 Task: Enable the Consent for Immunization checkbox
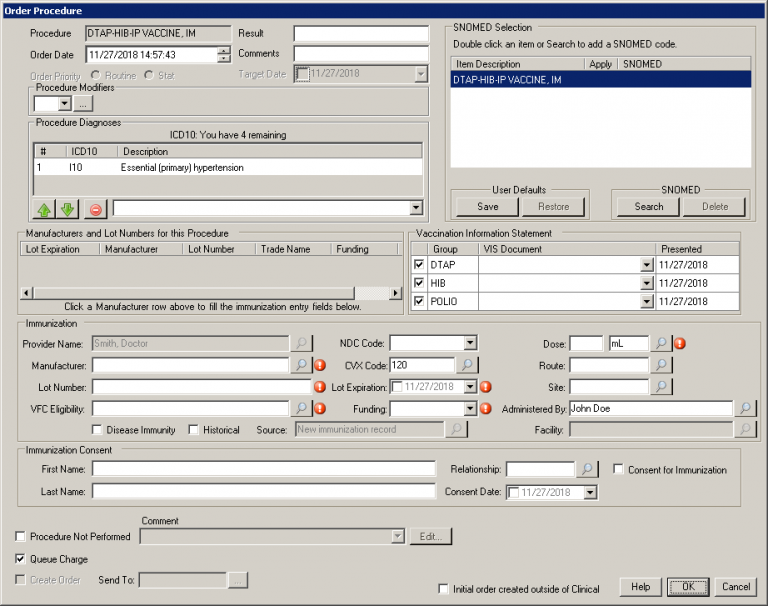(620, 470)
